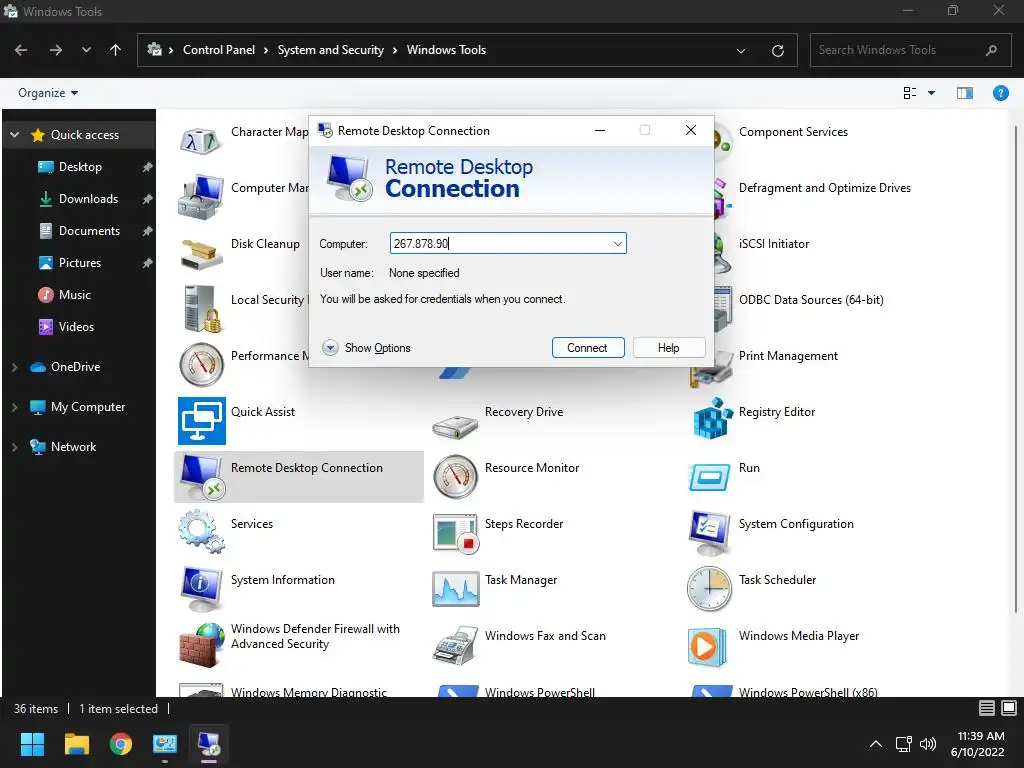Switch to large icons view in status bar
The height and width of the screenshot is (768, 1024).
coord(1009,709)
